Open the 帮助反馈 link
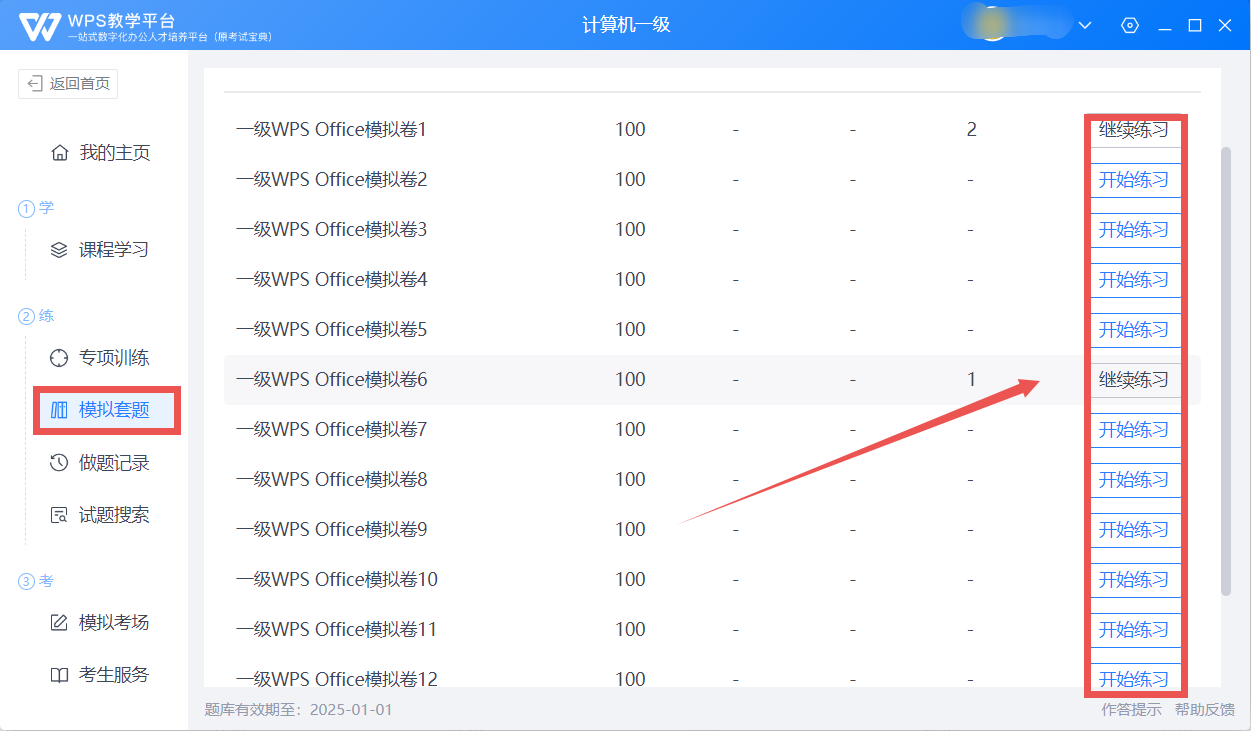The width and height of the screenshot is (1251, 731). click(x=1204, y=710)
